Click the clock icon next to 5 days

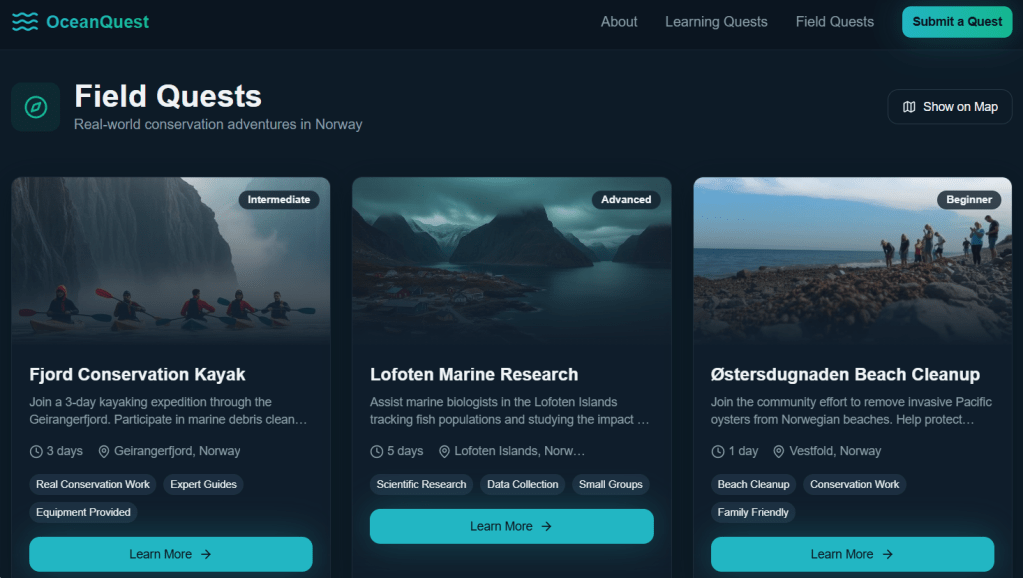click(377, 451)
